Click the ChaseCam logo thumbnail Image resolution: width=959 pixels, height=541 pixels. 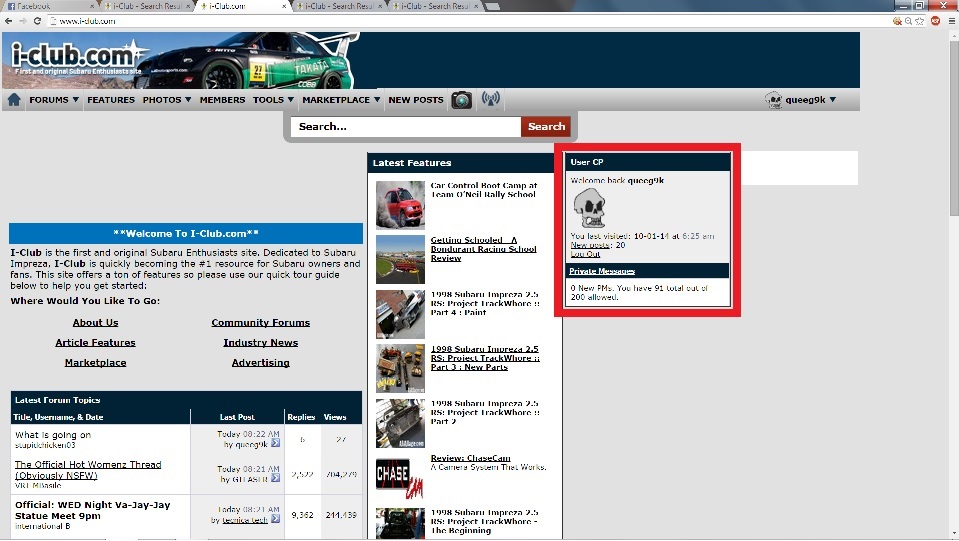coord(400,478)
